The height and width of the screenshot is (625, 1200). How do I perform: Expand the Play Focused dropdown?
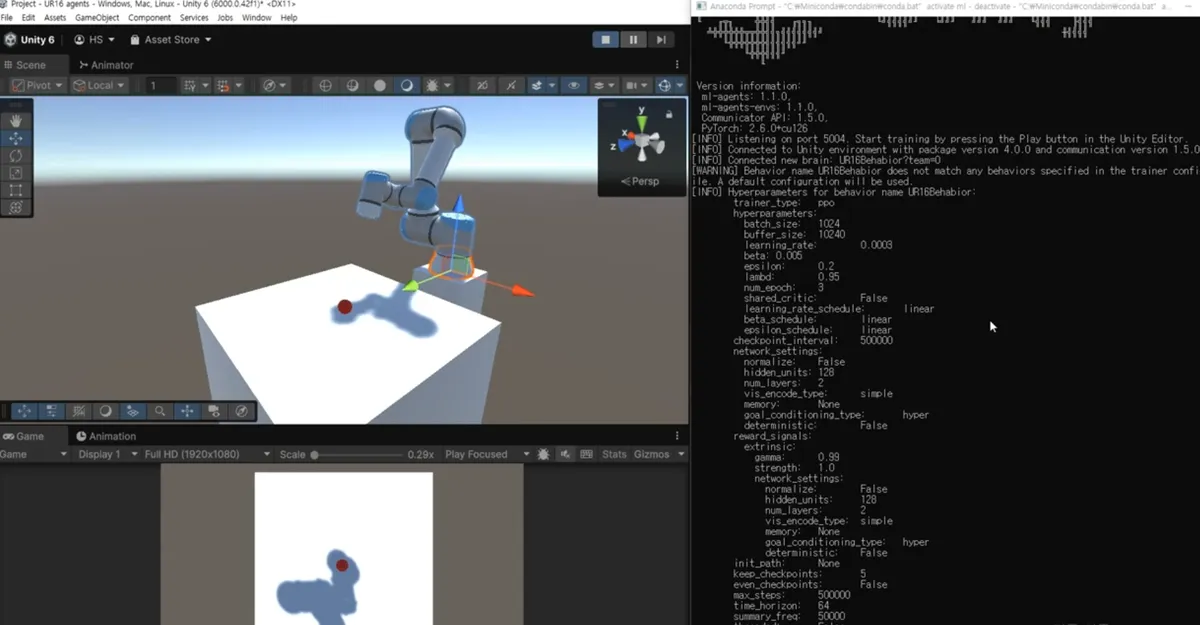click(482, 454)
